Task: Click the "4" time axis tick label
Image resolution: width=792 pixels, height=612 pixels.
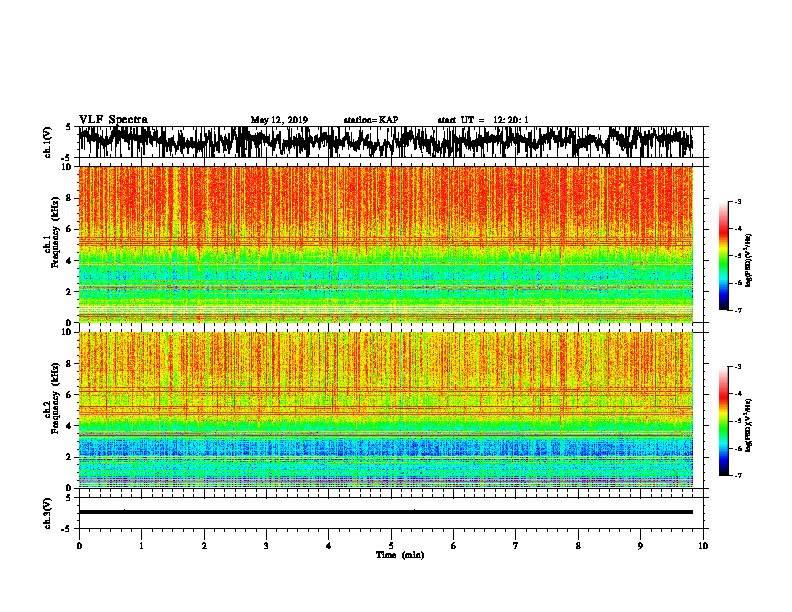Action: pos(329,546)
